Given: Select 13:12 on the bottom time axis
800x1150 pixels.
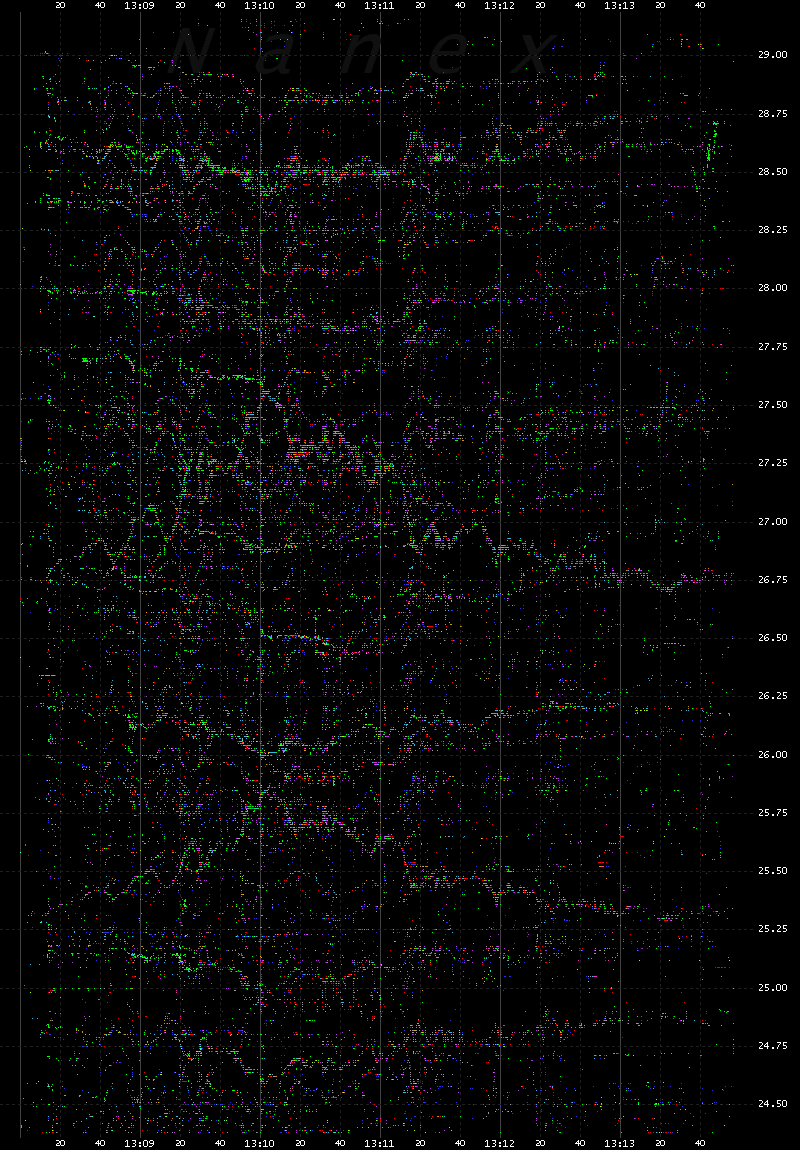Looking at the screenshot, I should (500, 1143).
